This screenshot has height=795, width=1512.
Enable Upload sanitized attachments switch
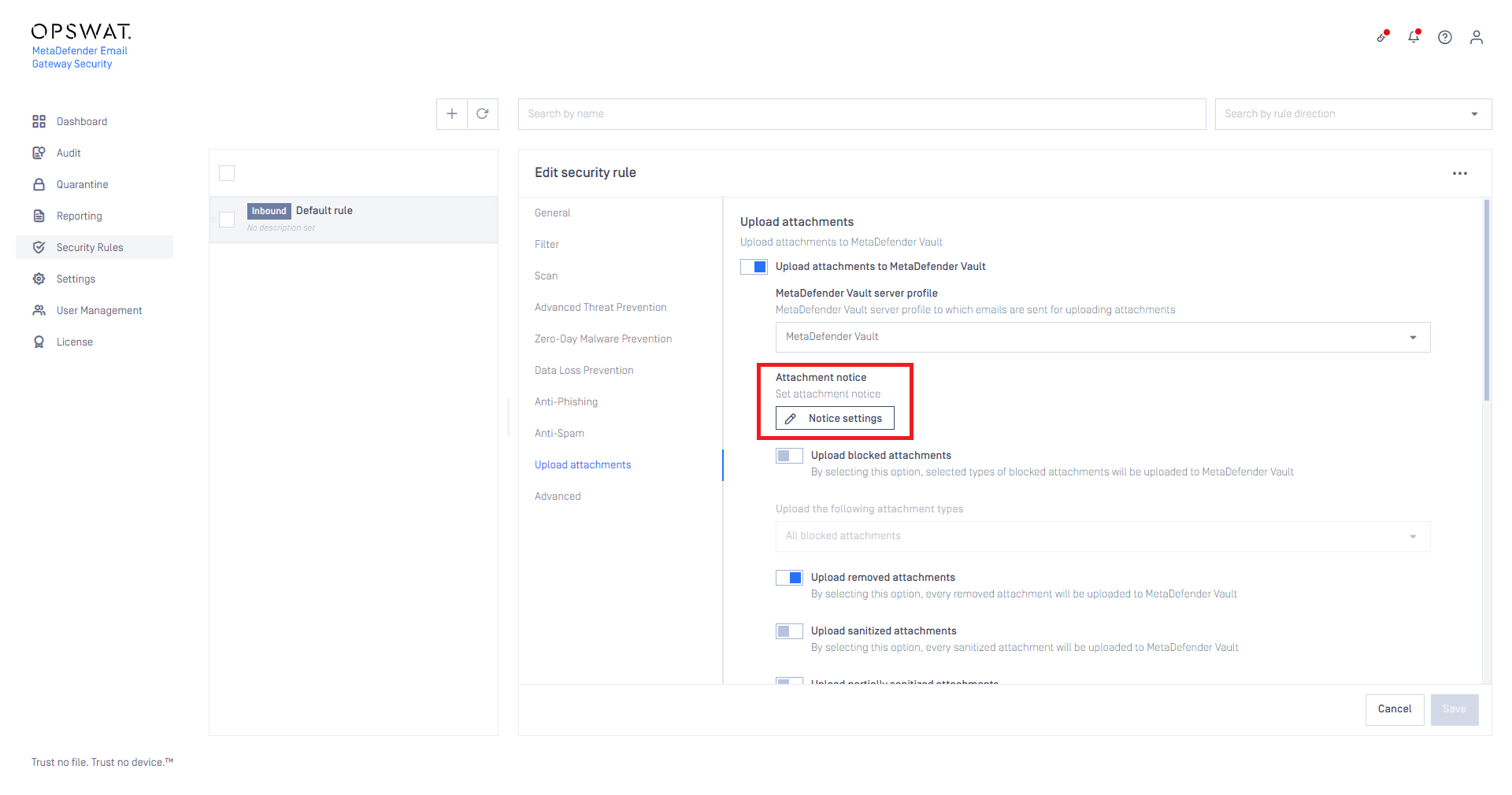(x=789, y=631)
